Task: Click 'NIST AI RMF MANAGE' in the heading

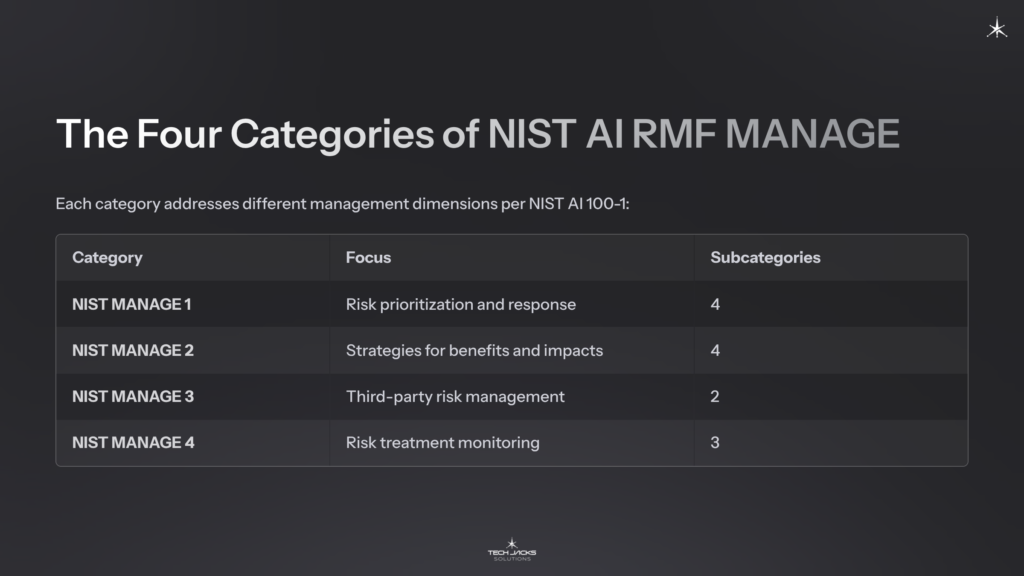Action: [691, 132]
